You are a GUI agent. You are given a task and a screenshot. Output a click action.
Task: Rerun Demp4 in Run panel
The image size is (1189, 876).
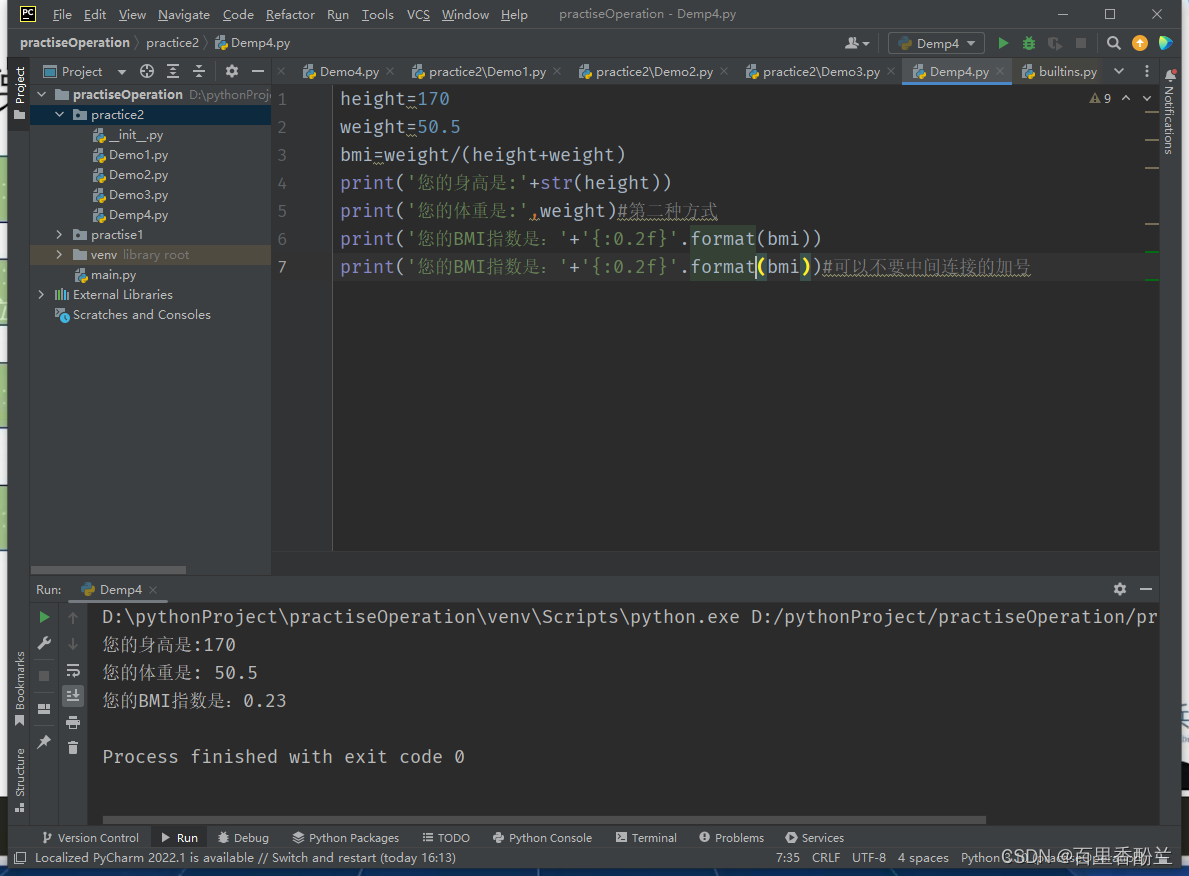[x=44, y=617]
